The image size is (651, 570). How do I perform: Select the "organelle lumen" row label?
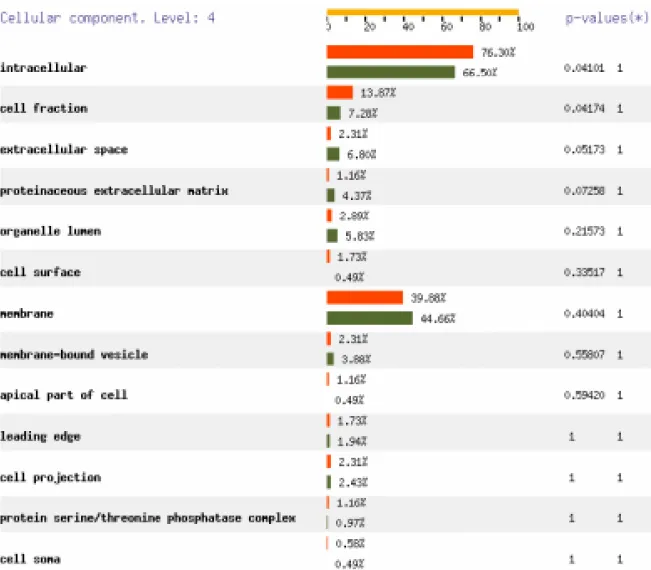point(50,231)
